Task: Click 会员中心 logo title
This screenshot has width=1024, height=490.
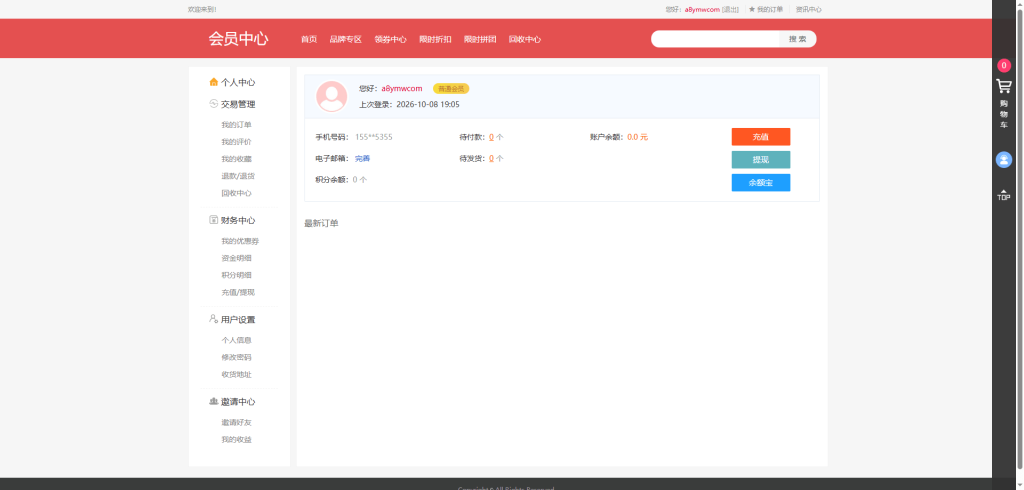Action: pyautogui.click(x=238, y=39)
